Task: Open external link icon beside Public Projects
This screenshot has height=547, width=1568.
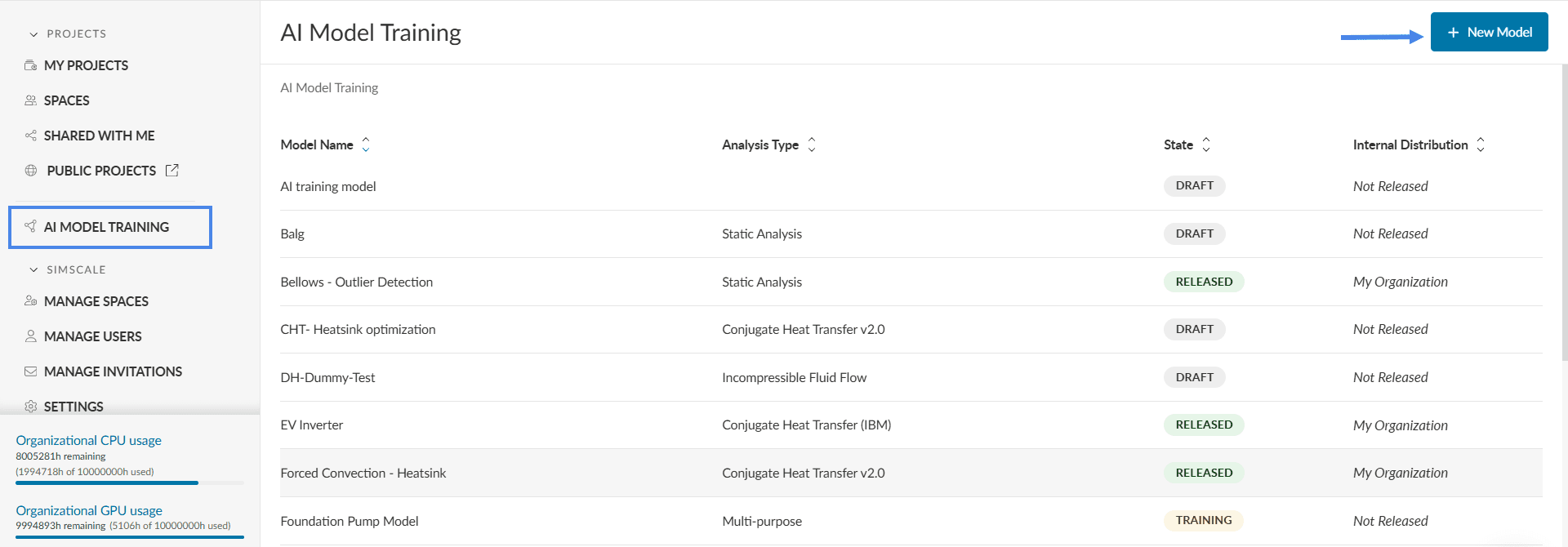Action: [172, 171]
